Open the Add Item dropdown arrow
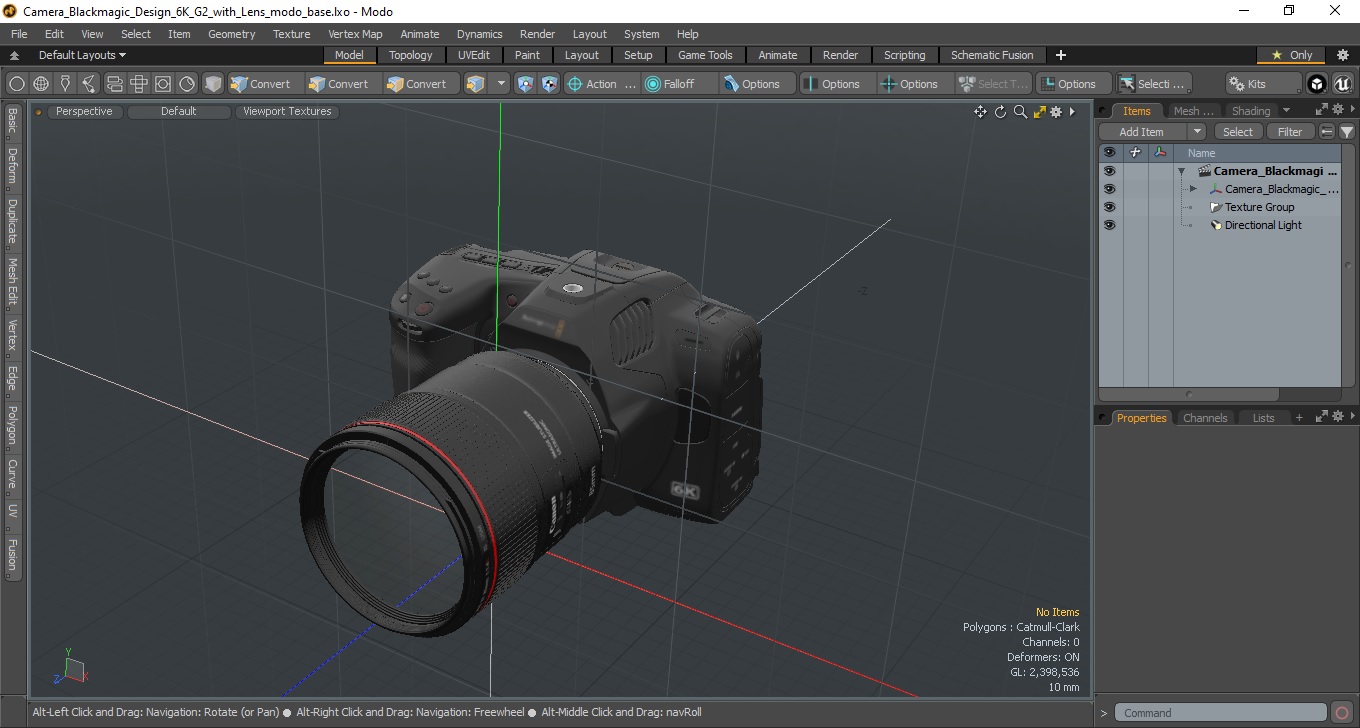Viewport: 1360px width, 728px height. coord(1197,132)
